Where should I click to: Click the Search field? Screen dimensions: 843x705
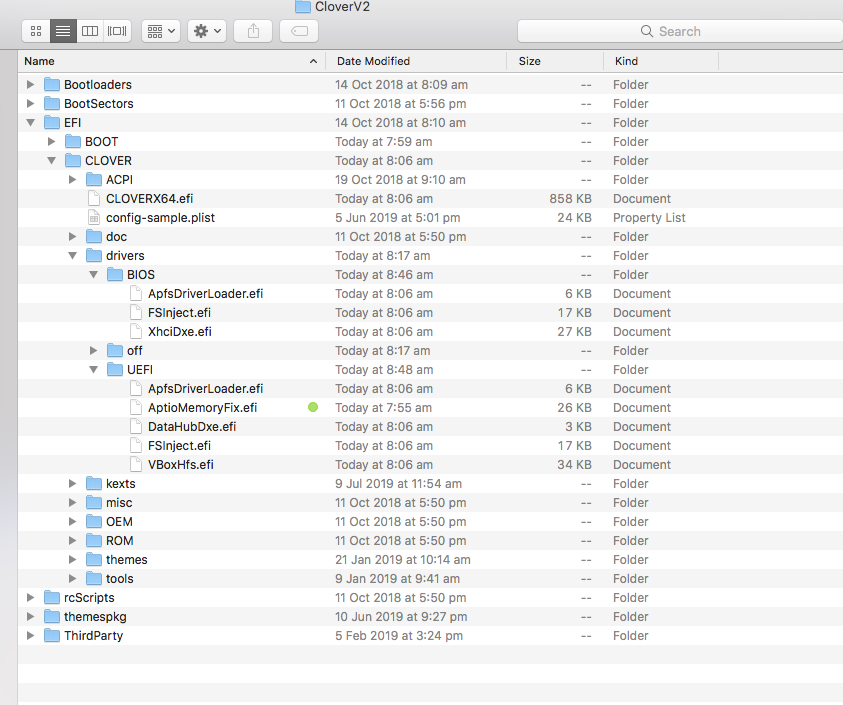(x=680, y=31)
